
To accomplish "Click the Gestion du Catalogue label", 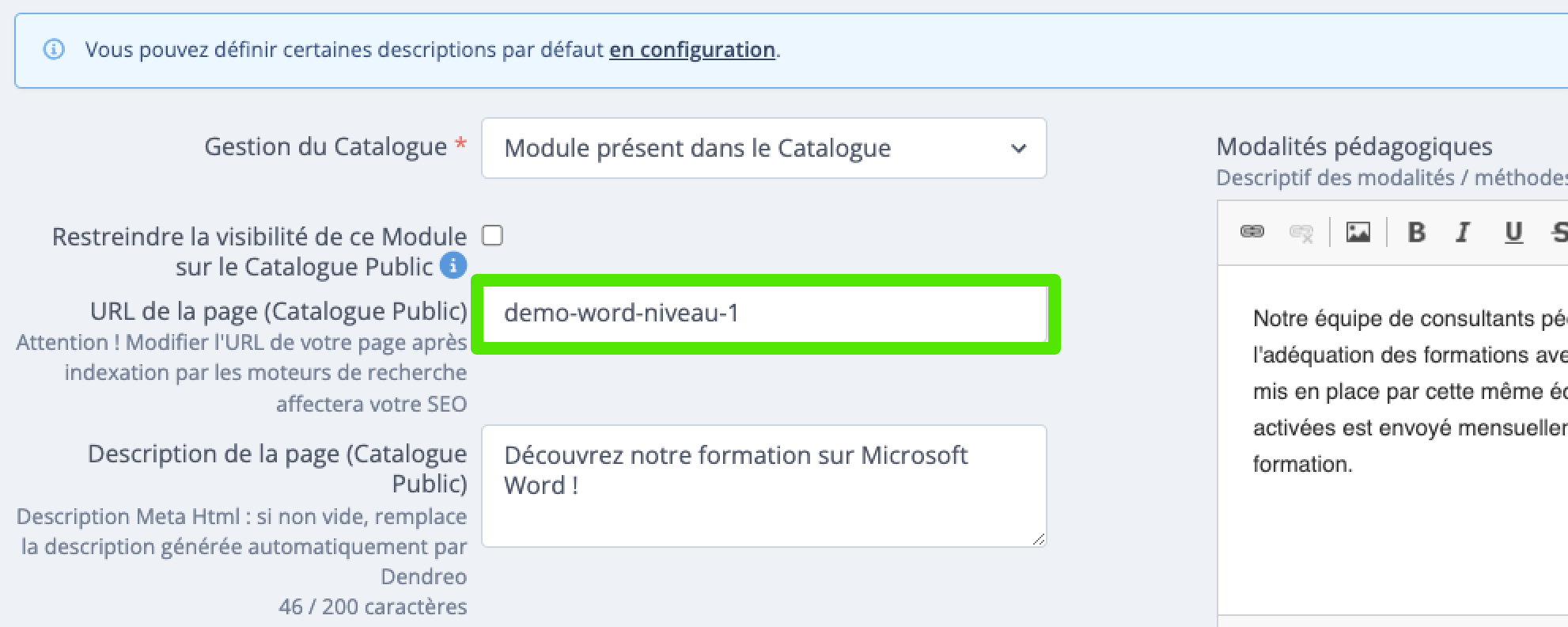I will 326,146.
